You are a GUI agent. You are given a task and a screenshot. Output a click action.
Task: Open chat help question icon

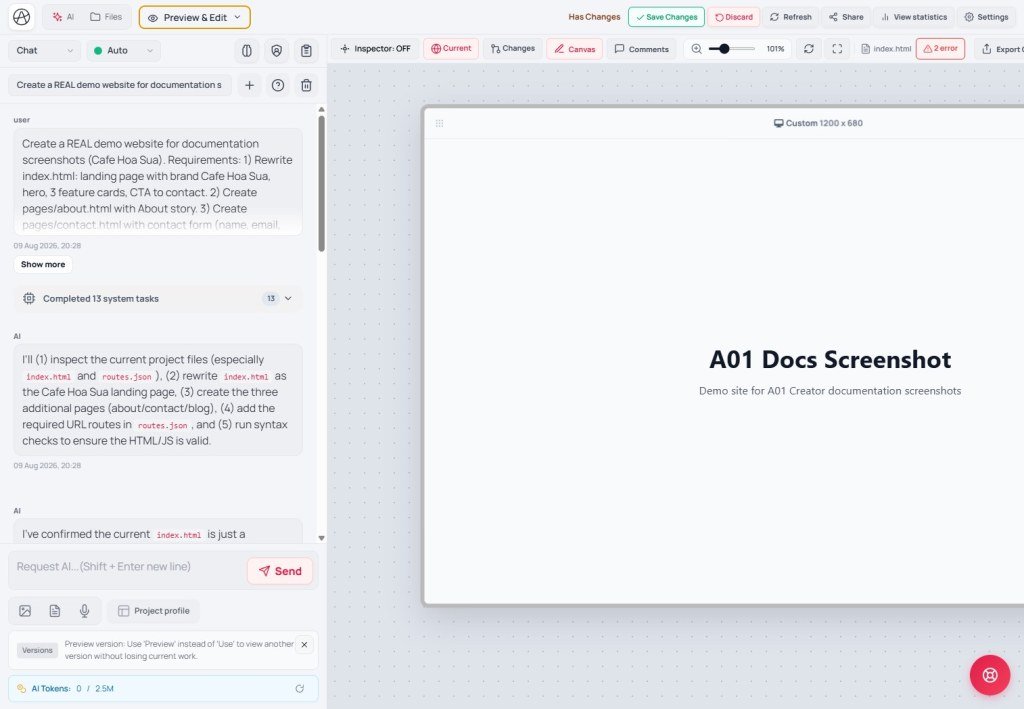pyautogui.click(x=278, y=85)
